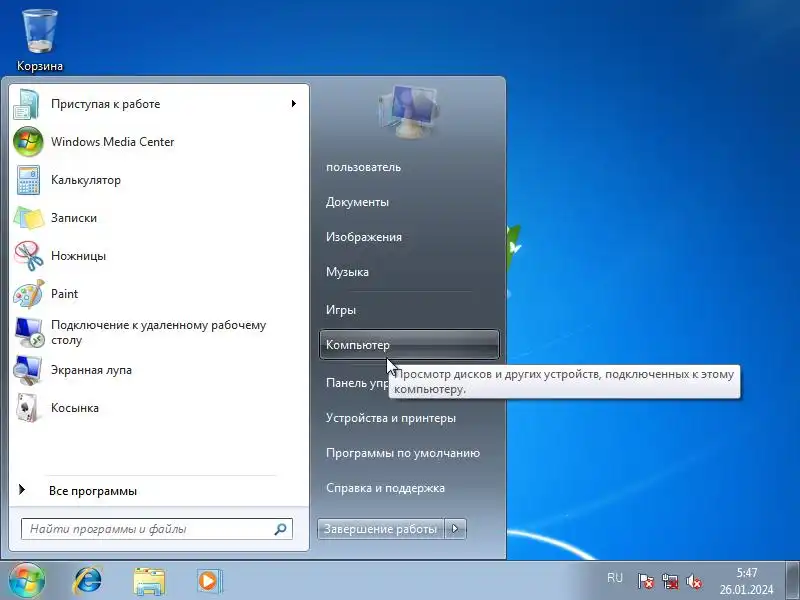Click Завершение работы button
This screenshot has height=600, width=800.
pyautogui.click(x=381, y=529)
